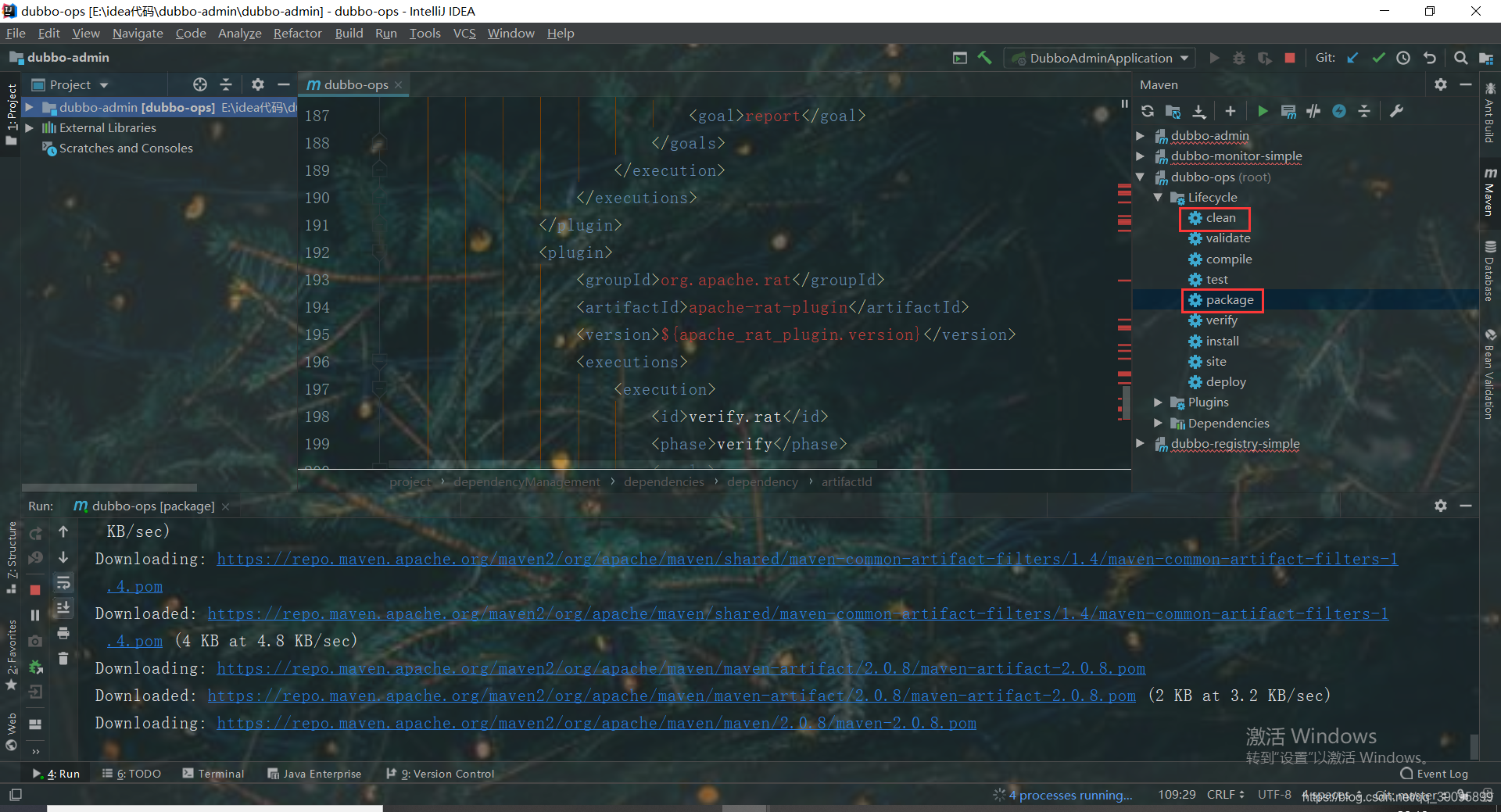The height and width of the screenshot is (812, 1501).
Task: Toggle Soft-Wrap in the Run console
Action: 63,583
